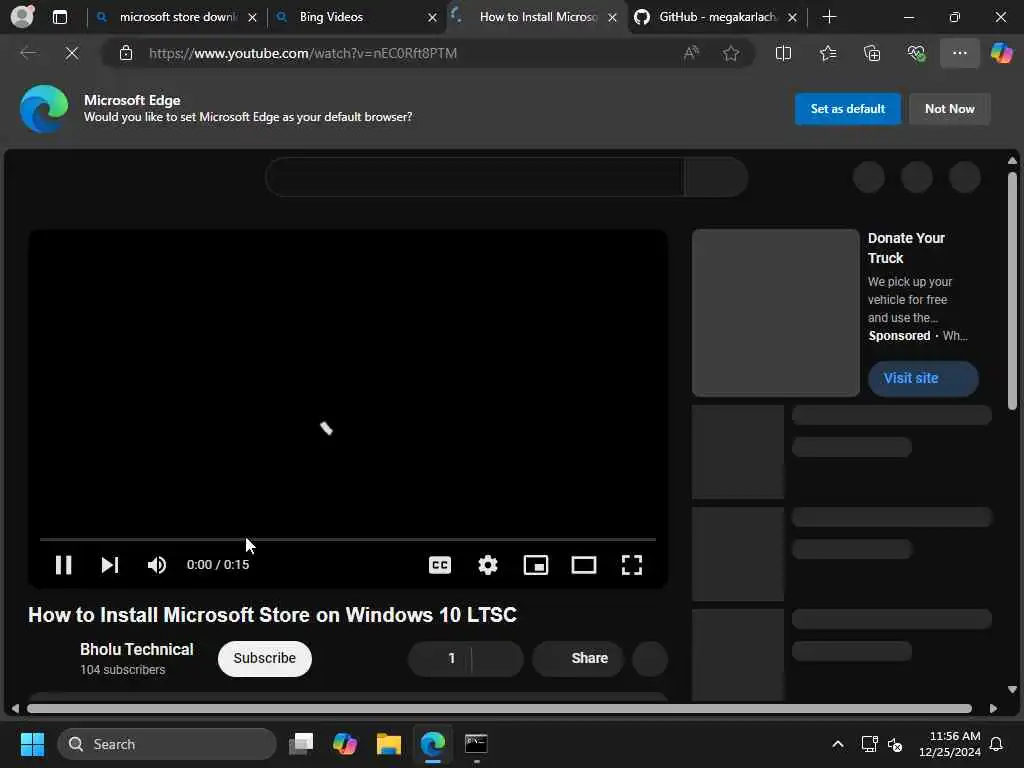Open Read aloud icon in address bar
The width and height of the screenshot is (1024, 768).
tap(691, 53)
